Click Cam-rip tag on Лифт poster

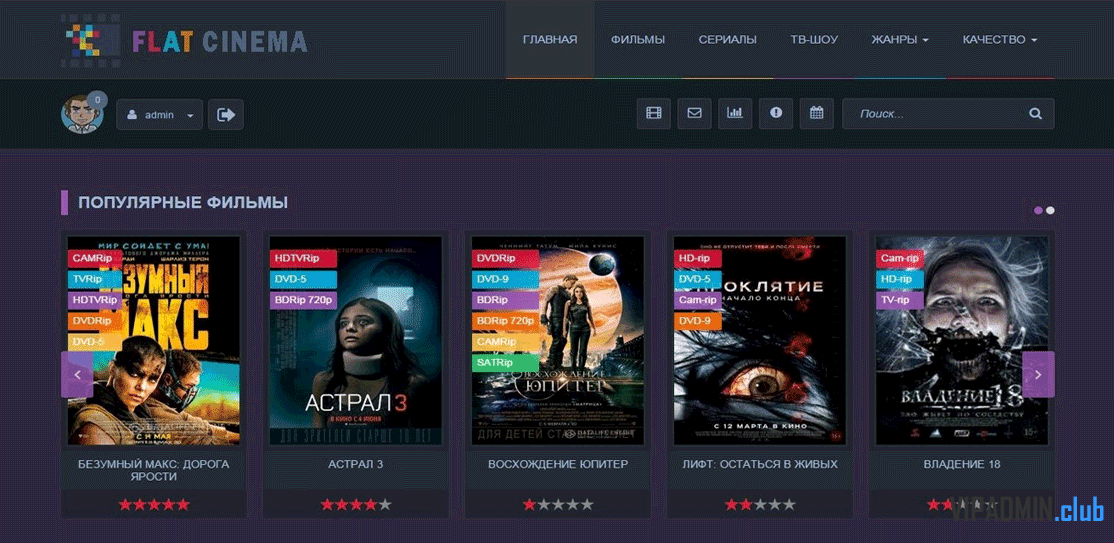[x=698, y=300]
